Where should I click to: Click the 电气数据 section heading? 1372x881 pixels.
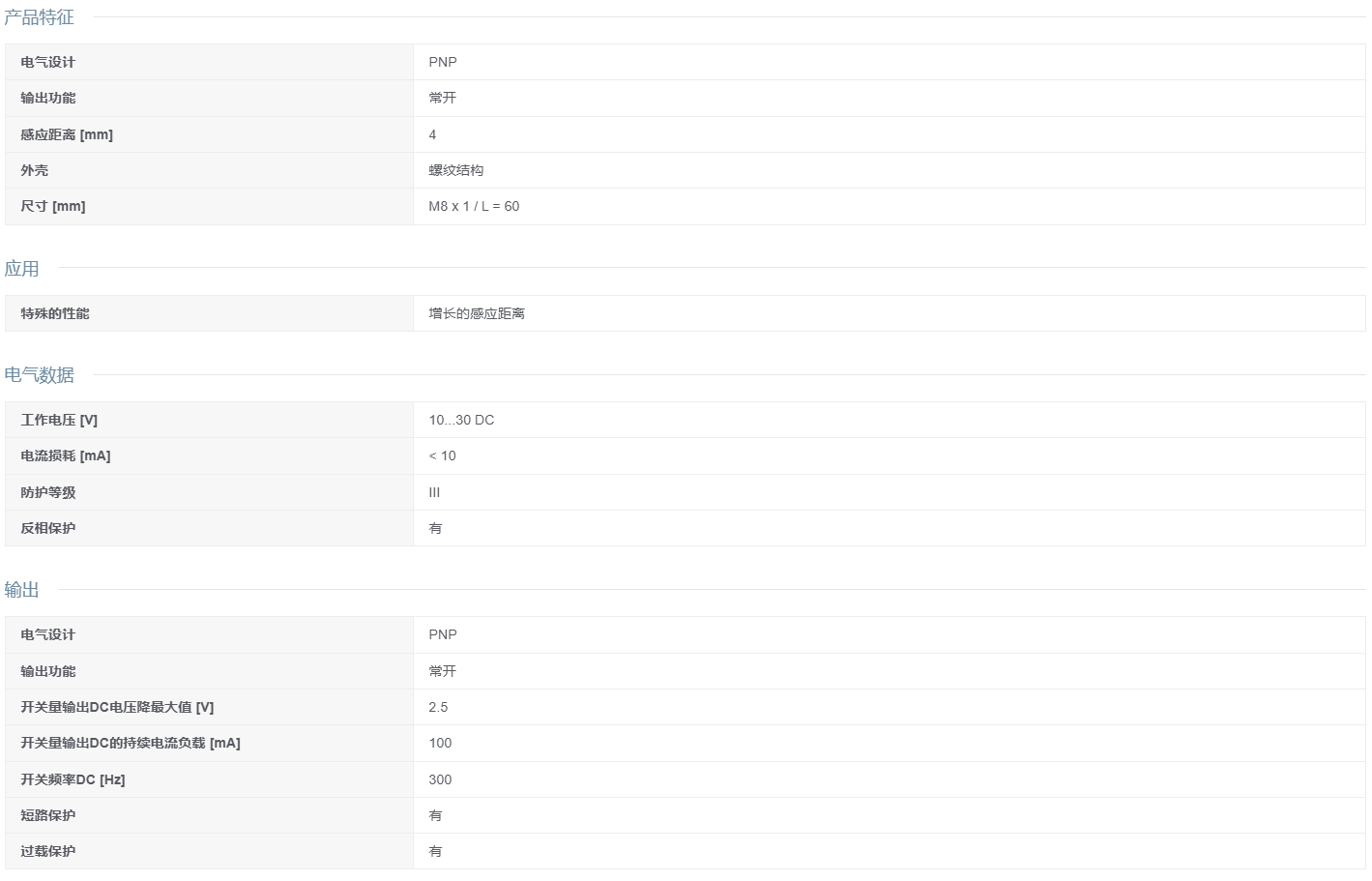point(39,375)
